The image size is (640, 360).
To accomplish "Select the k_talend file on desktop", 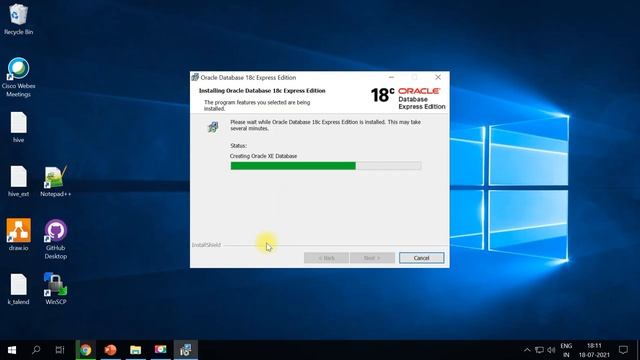I will pos(18,289).
